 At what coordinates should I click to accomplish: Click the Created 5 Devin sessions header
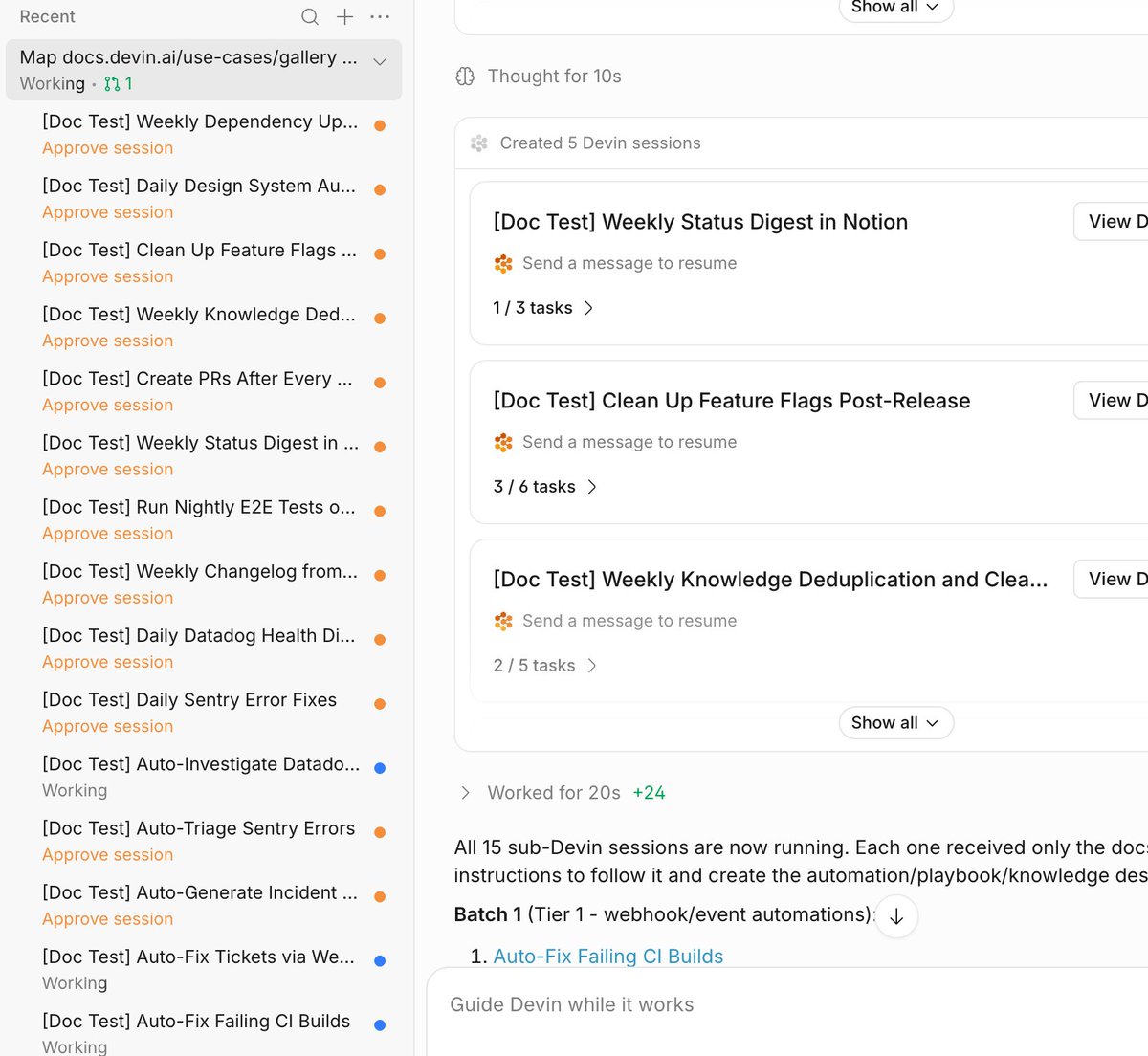point(600,143)
